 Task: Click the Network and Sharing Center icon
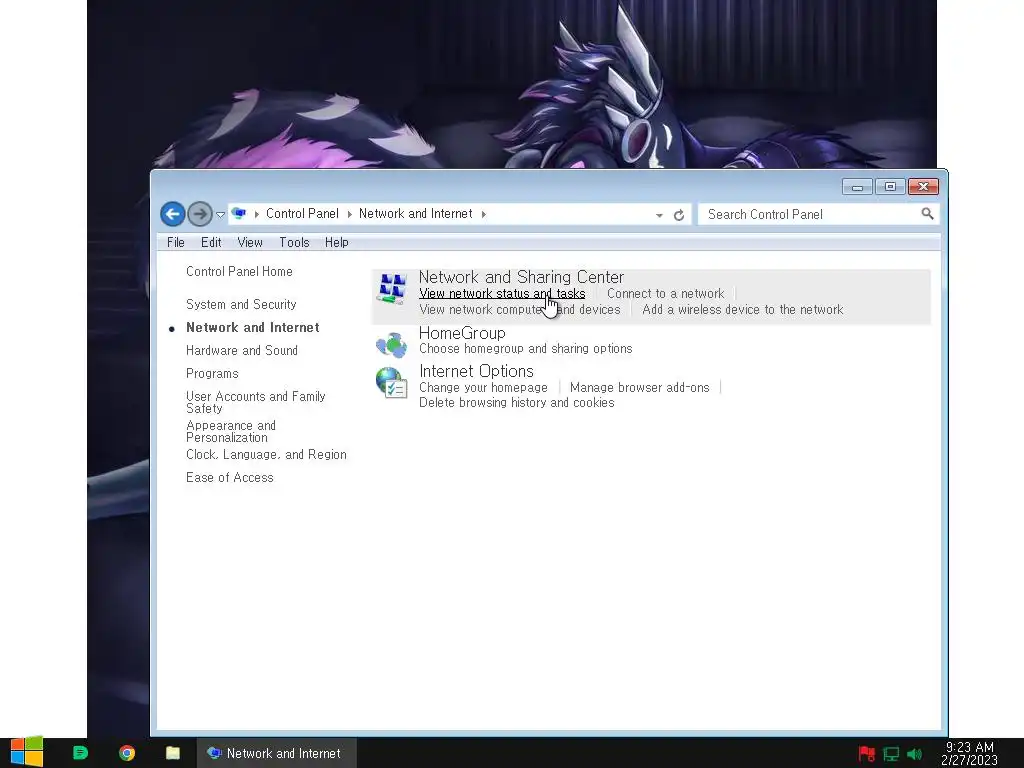[x=392, y=289]
